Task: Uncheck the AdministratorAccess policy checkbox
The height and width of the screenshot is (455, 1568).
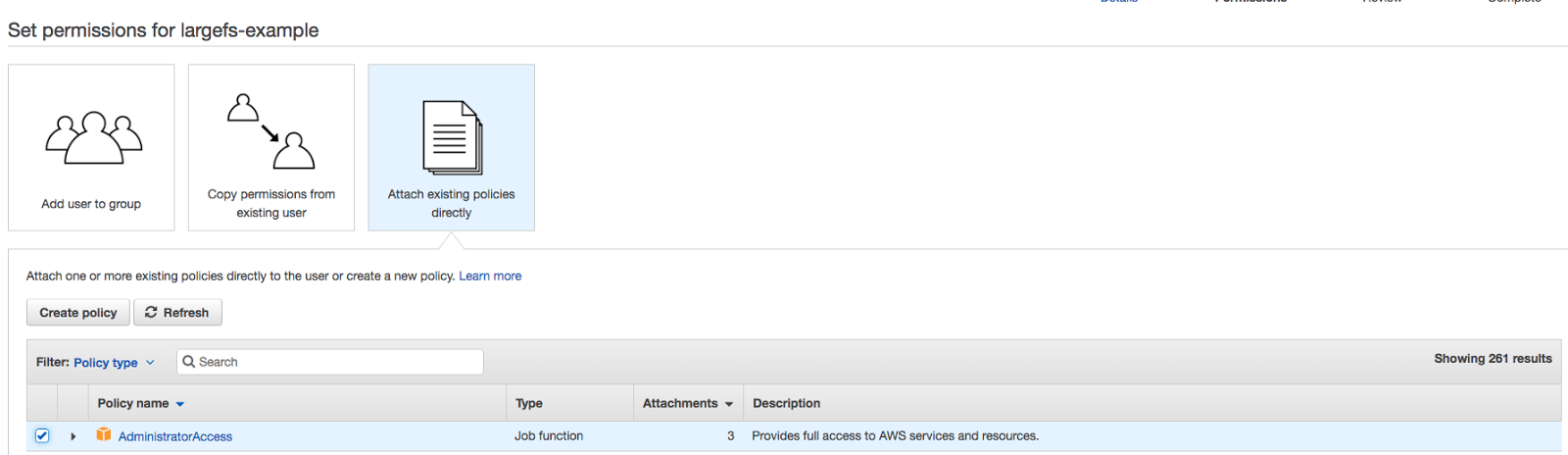Action: click(x=42, y=435)
